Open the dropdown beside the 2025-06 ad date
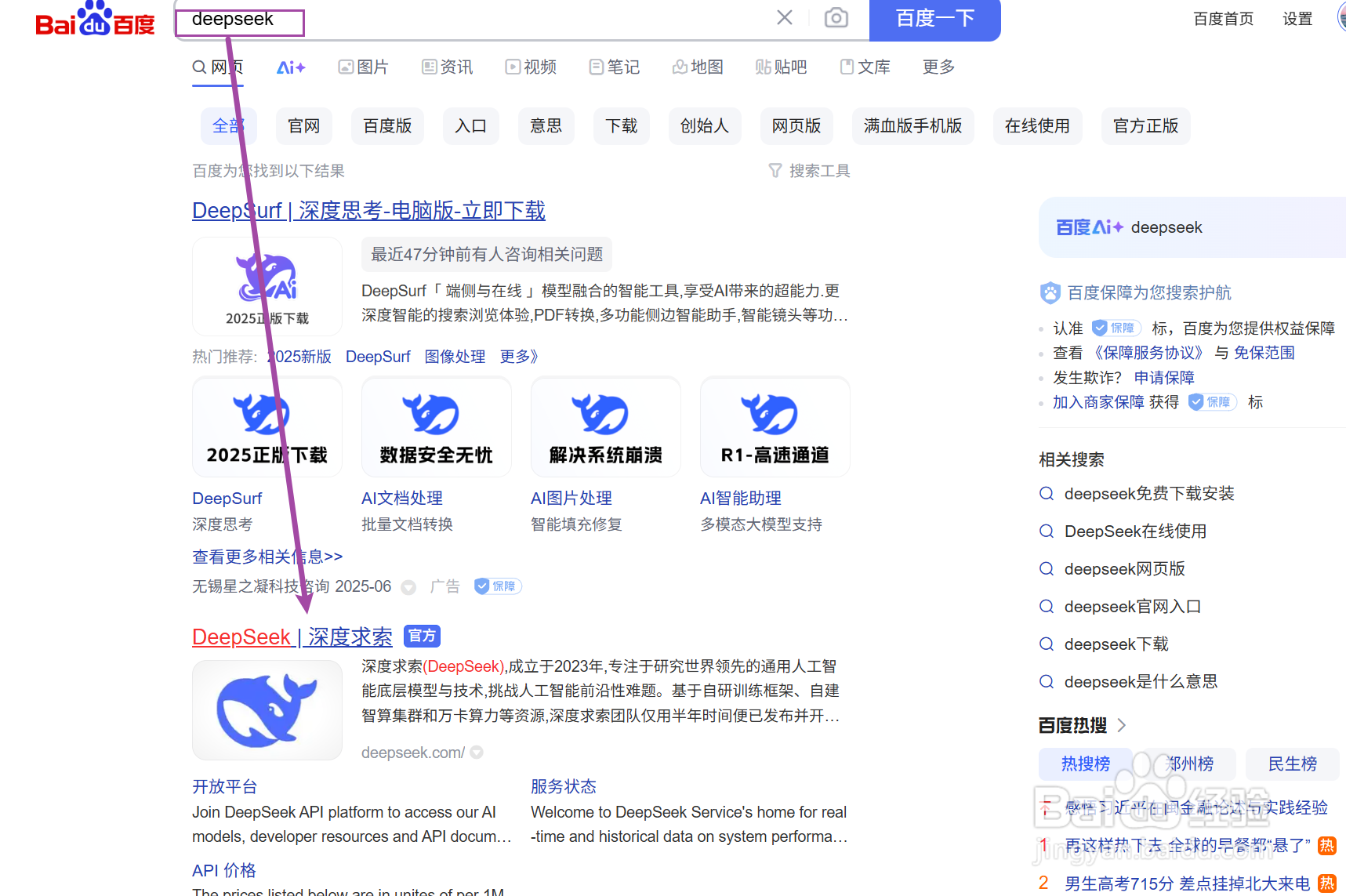The height and width of the screenshot is (896, 1346). (408, 586)
